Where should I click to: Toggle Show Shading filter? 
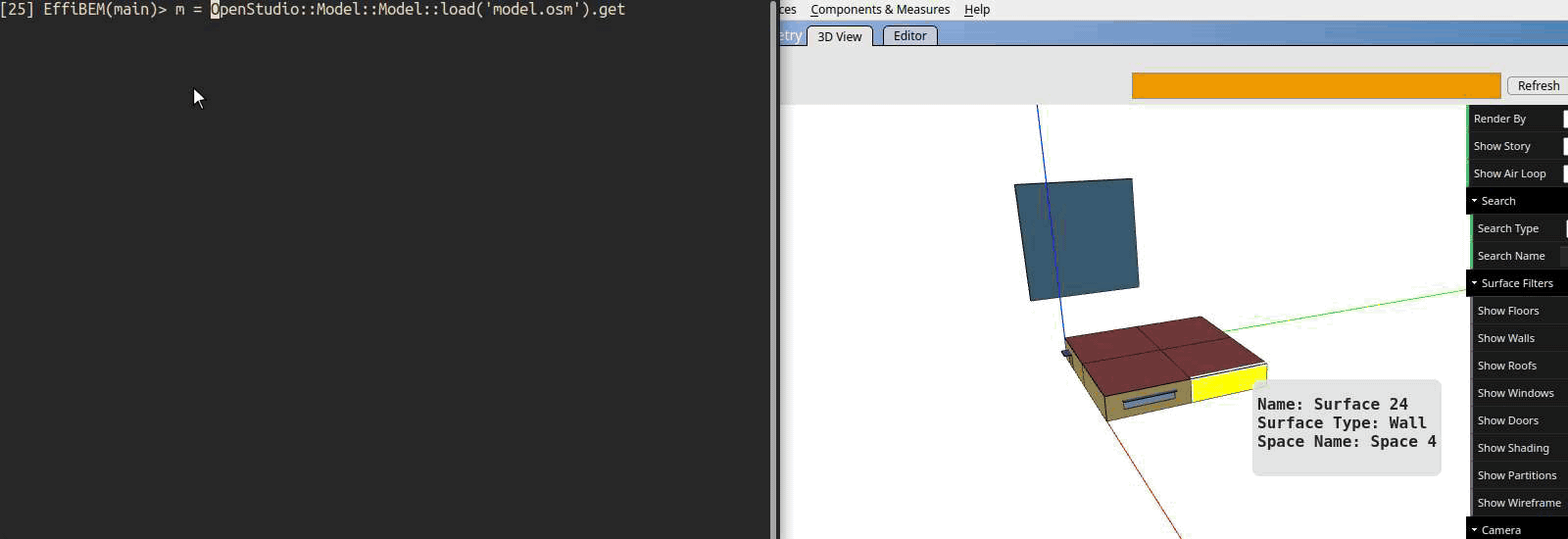tap(1519, 448)
